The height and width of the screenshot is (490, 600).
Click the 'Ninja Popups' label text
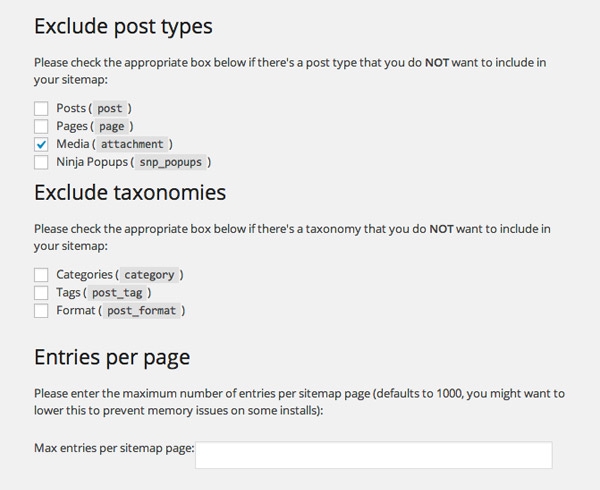pyautogui.click(x=90, y=162)
